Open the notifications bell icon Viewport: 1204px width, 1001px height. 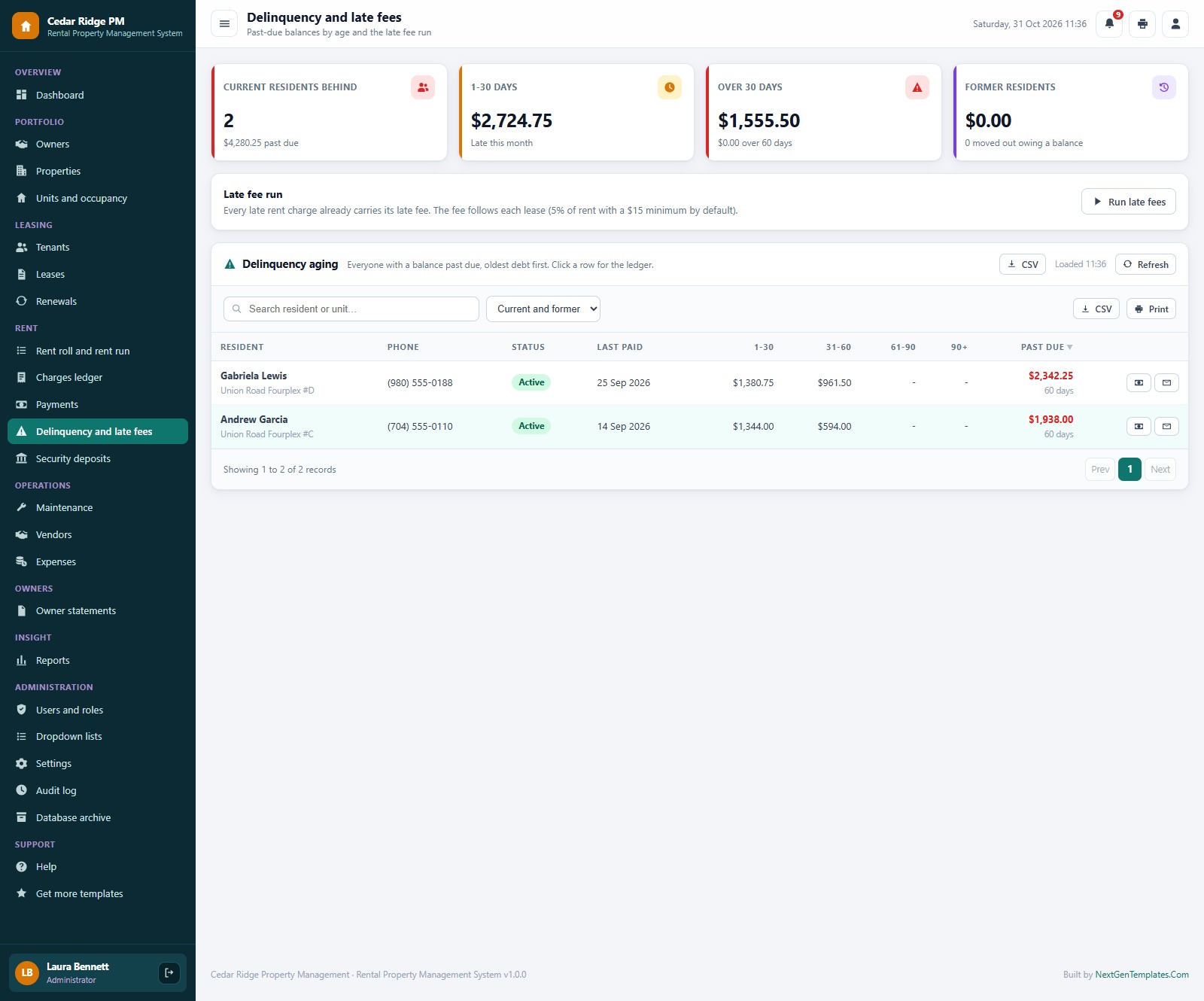pos(1109,24)
